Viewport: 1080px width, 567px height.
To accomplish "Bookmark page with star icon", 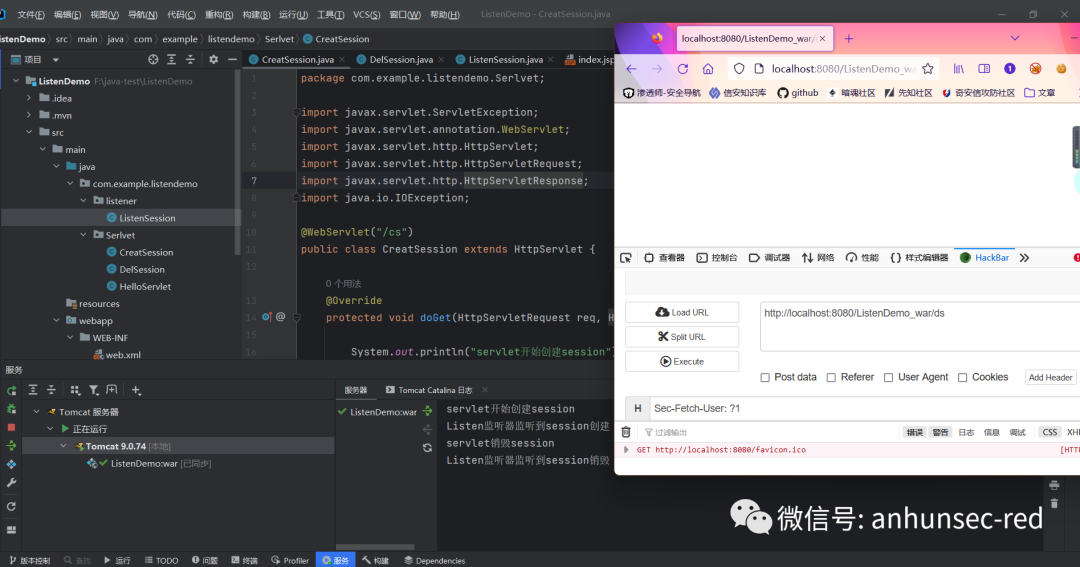I will pyautogui.click(x=928, y=69).
